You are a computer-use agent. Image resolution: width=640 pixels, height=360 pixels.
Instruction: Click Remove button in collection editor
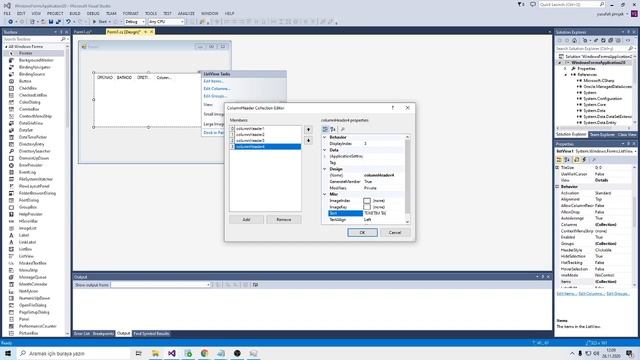tap(284, 220)
